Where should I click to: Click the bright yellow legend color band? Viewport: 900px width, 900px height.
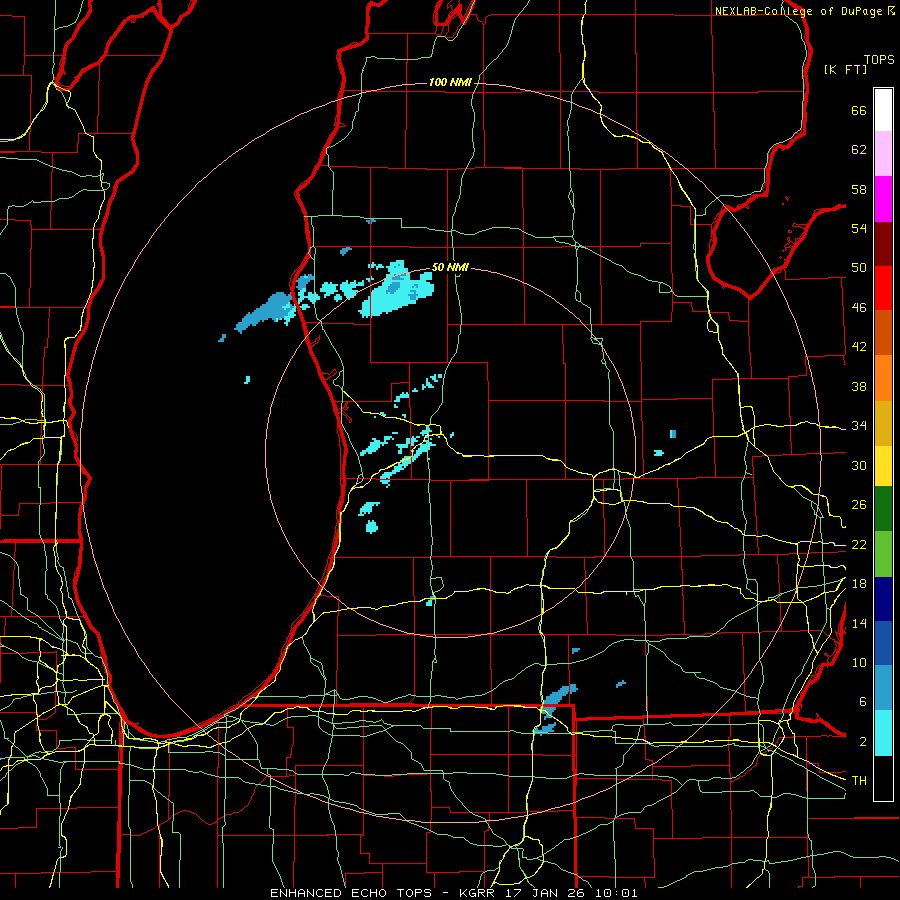point(883,465)
